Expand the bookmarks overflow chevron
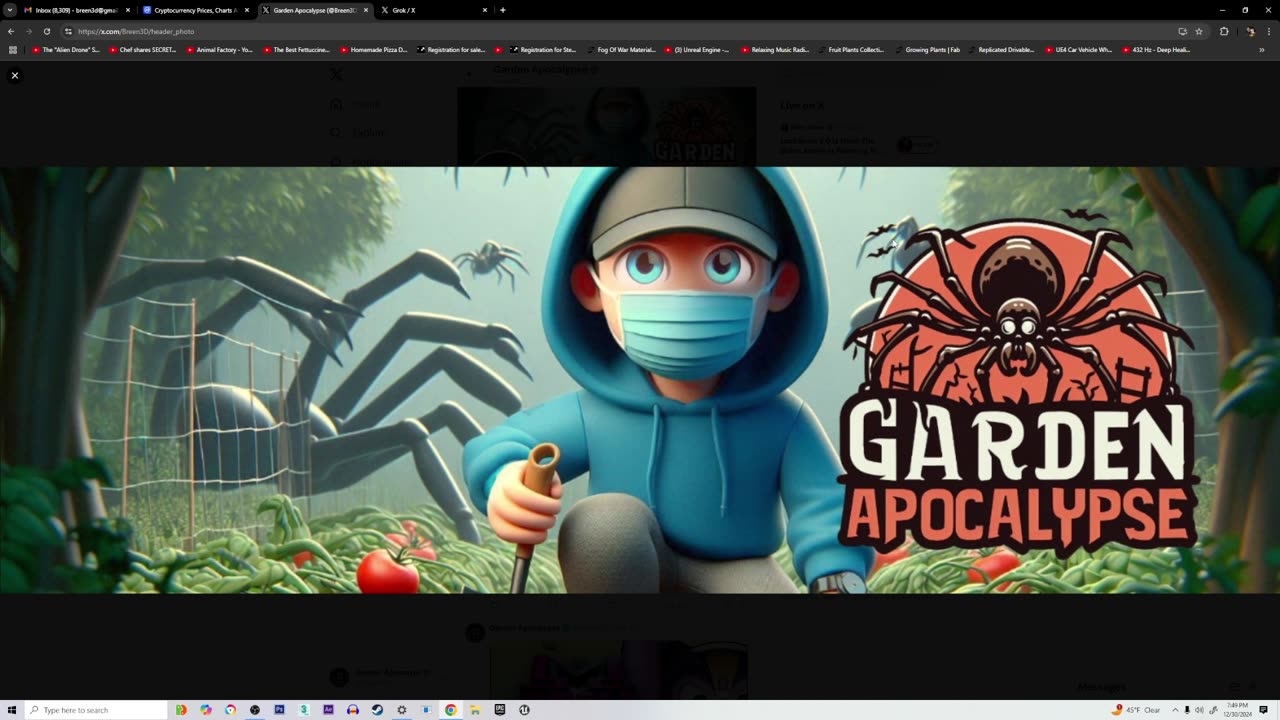This screenshot has height=720, width=1280. 1262,49
